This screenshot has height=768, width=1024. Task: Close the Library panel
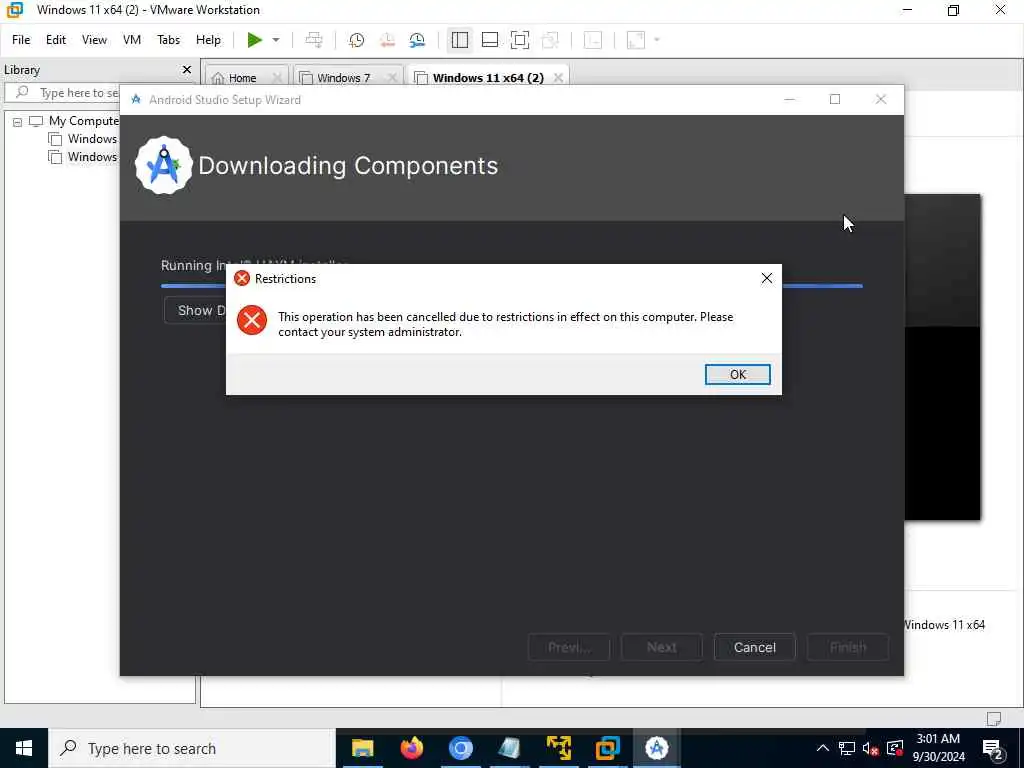coord(187,70)
